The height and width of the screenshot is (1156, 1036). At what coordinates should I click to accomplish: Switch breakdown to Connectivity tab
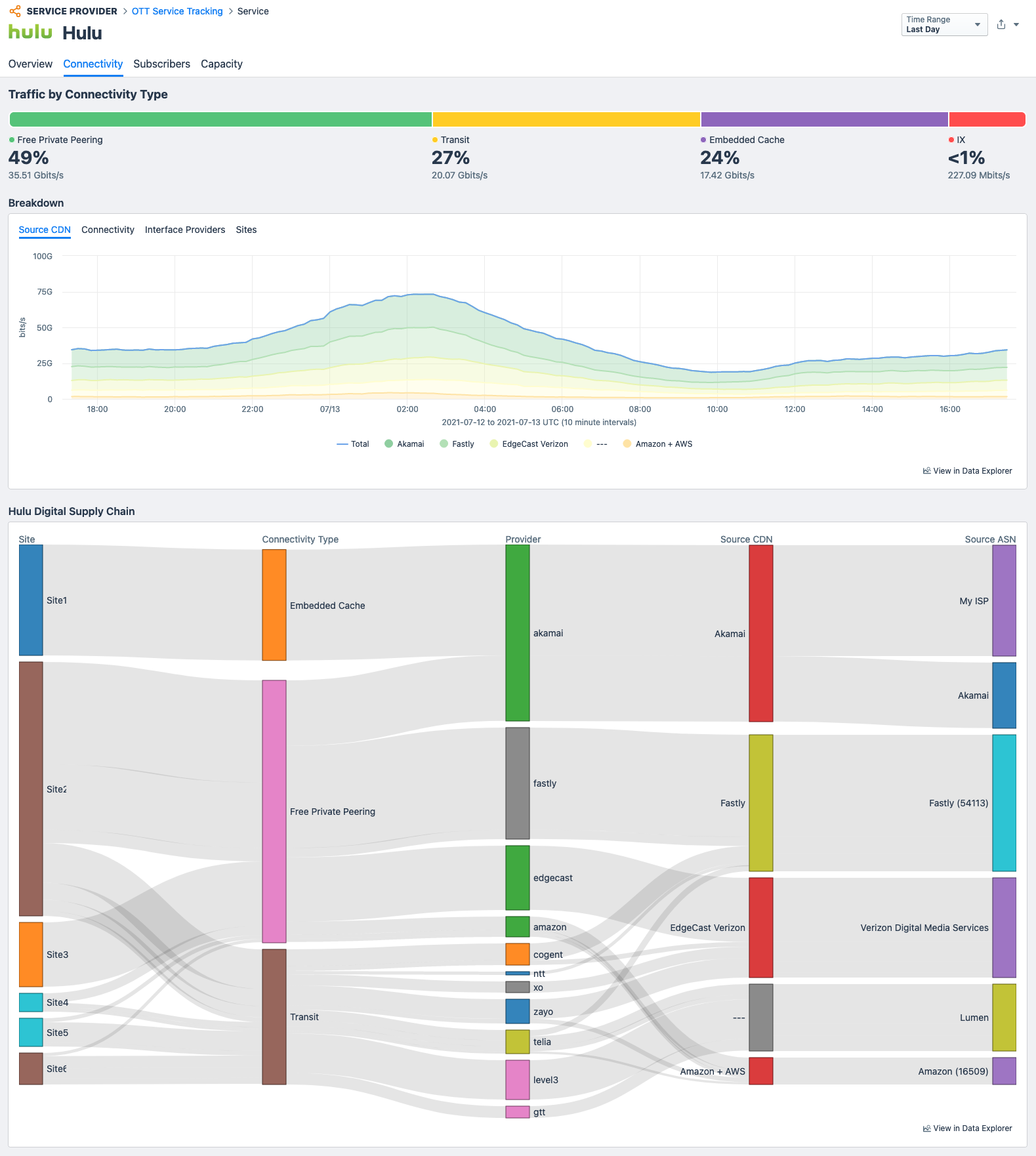tap(108, 230)
